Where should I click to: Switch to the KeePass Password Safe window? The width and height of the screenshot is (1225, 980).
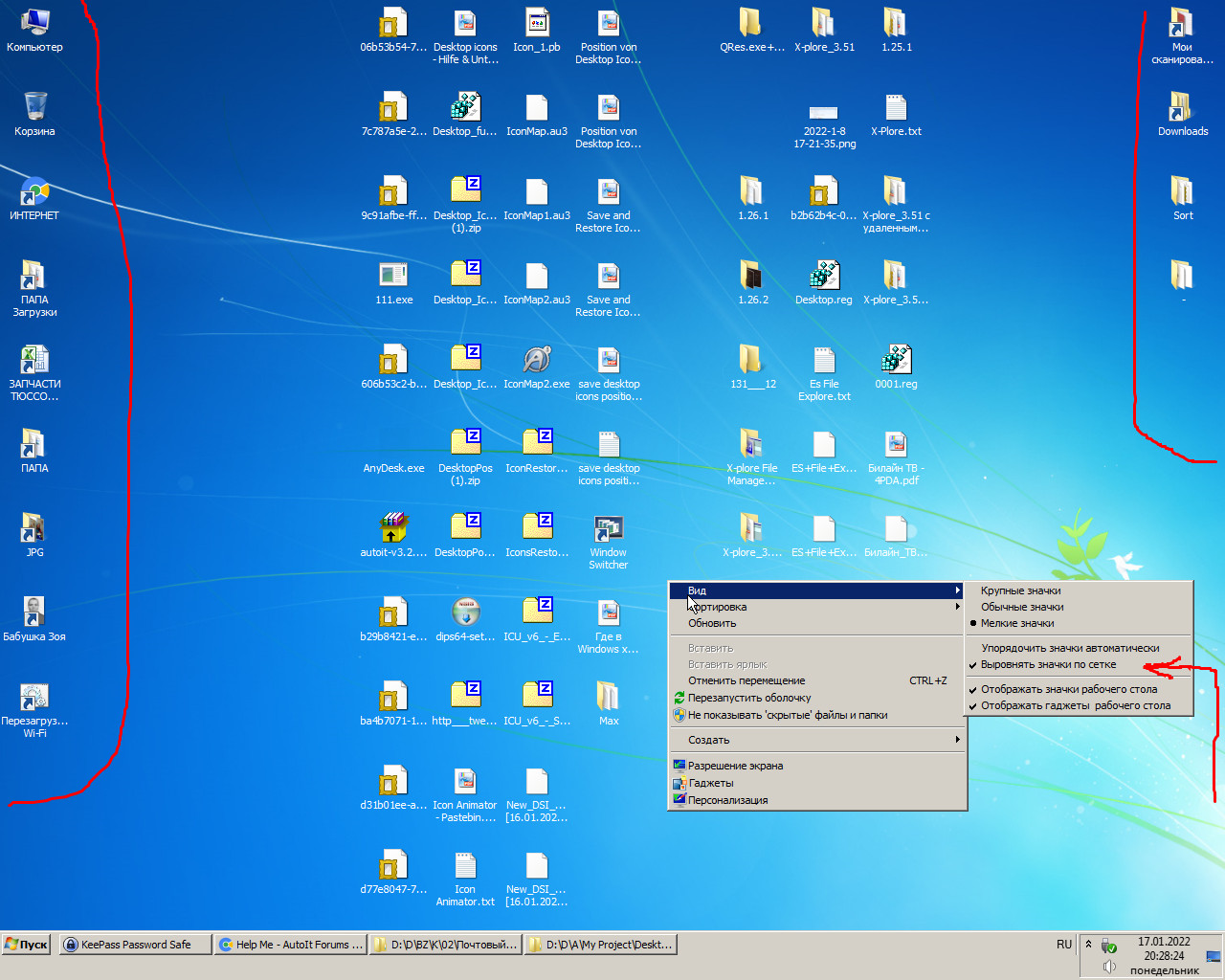[x=134, y=945]
